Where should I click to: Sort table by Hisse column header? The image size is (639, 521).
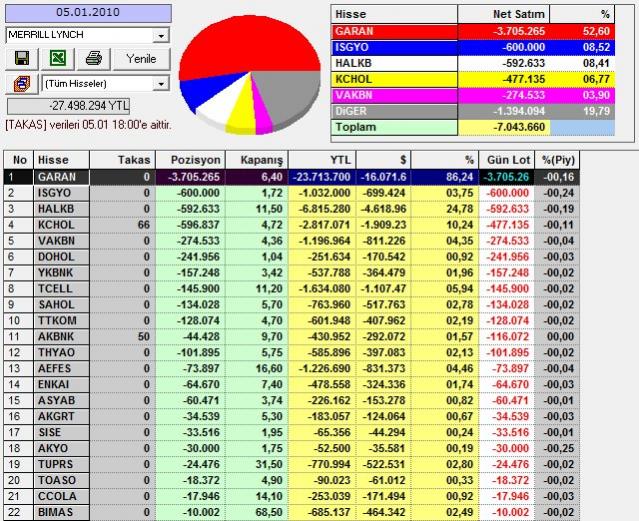coord(61,160)
